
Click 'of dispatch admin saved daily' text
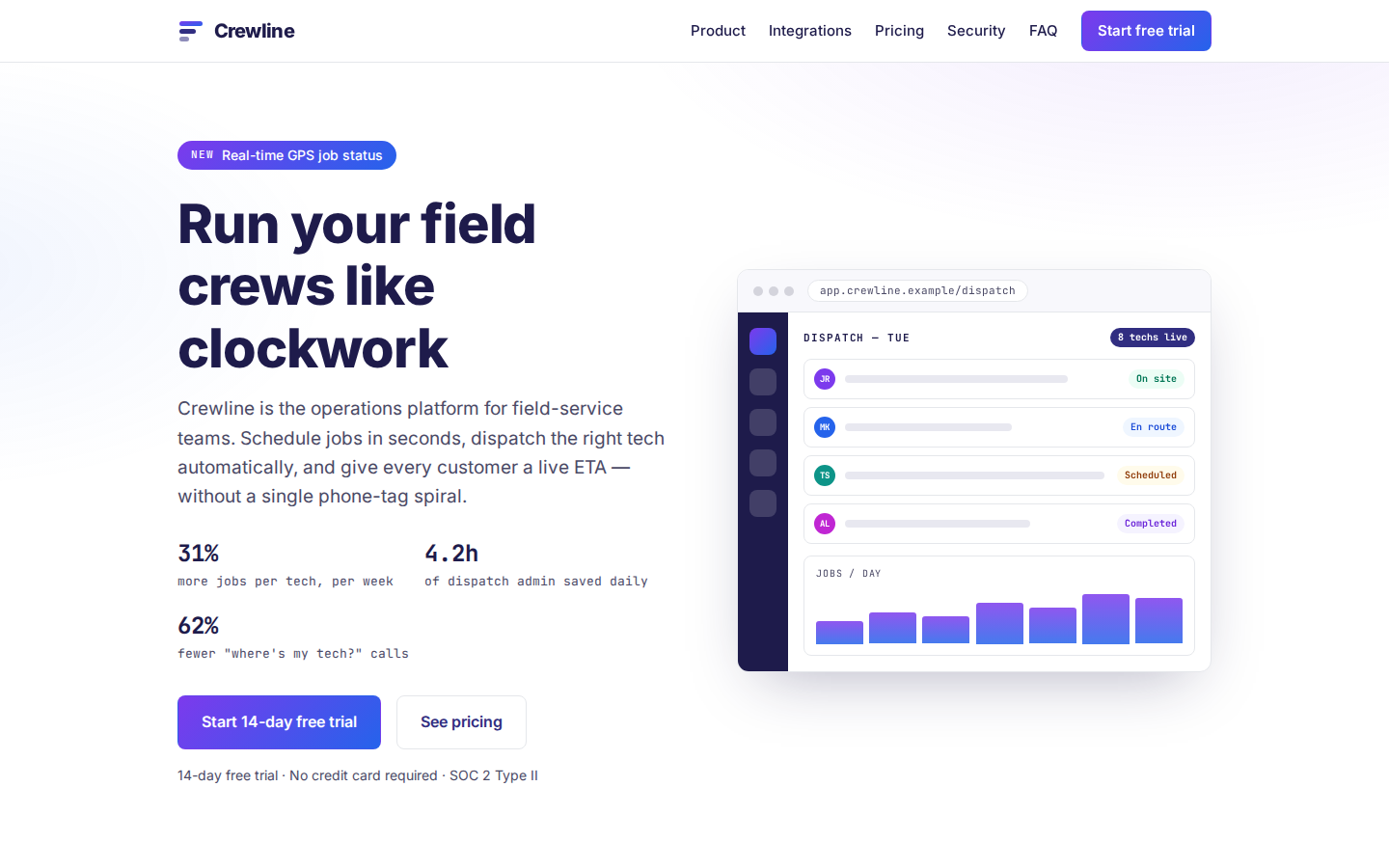coord(536,582)
